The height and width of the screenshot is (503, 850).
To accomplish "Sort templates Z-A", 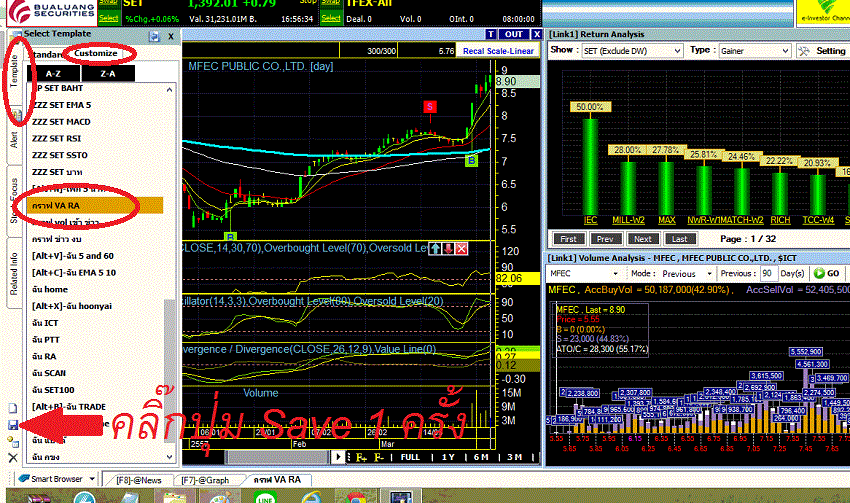I will (x=107, y=74).
